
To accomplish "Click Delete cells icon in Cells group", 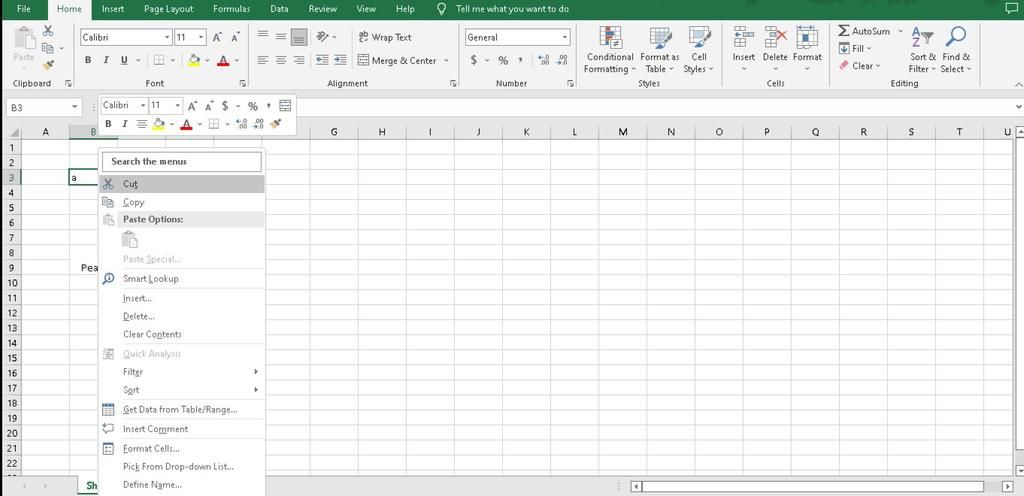I will (x=775, y=37).
